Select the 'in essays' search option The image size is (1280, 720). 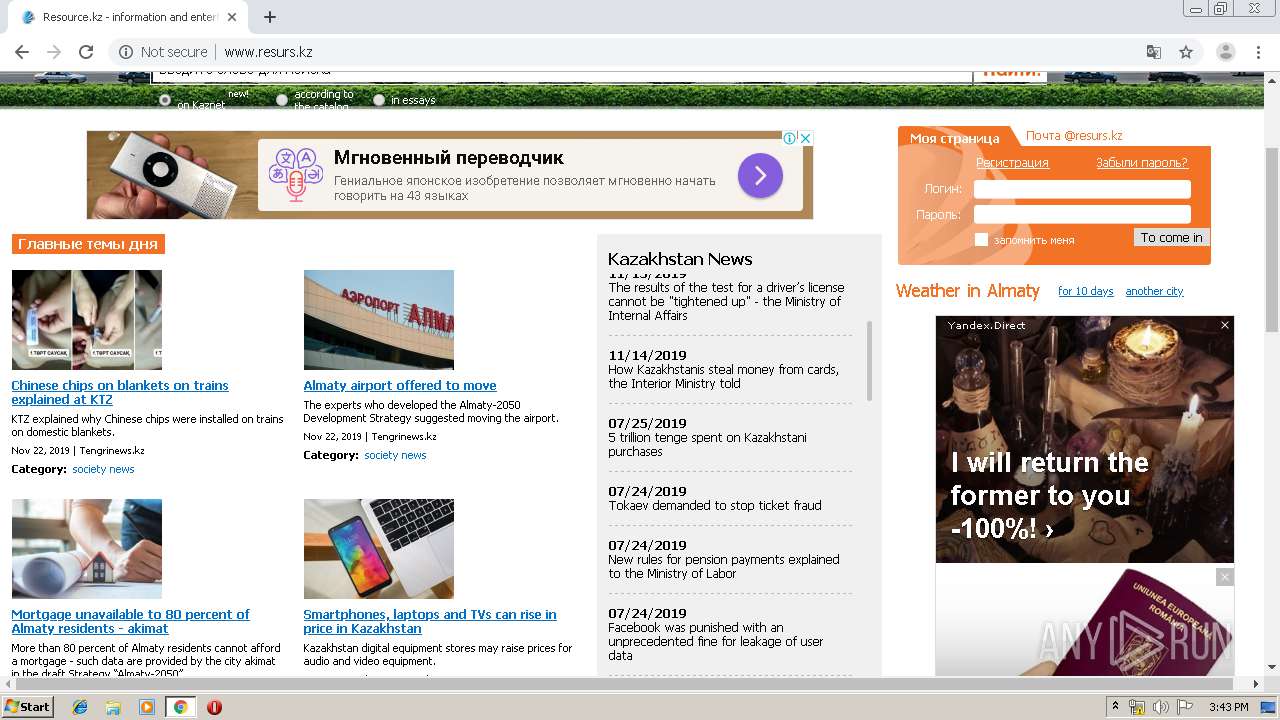[379, 100]
